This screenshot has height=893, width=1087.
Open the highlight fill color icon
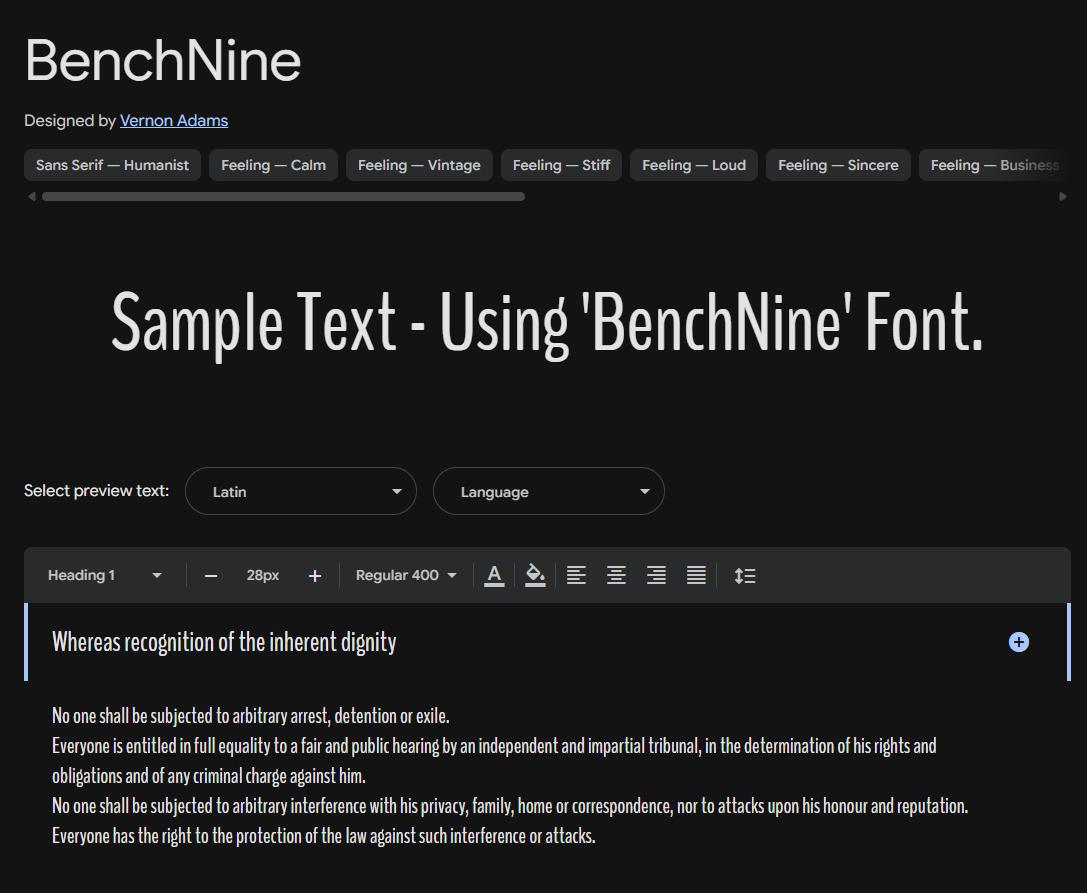coord(534,575)
